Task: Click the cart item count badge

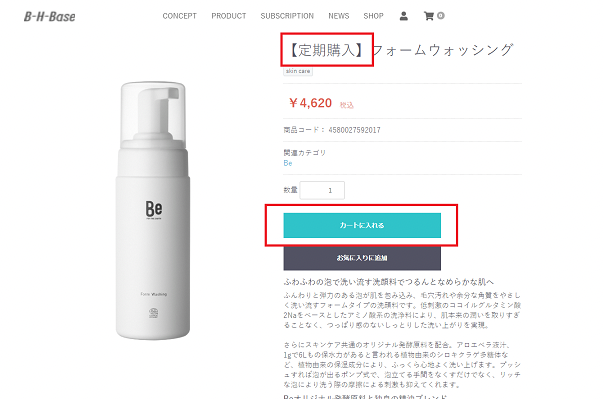Action: click(x=441, y=15)
